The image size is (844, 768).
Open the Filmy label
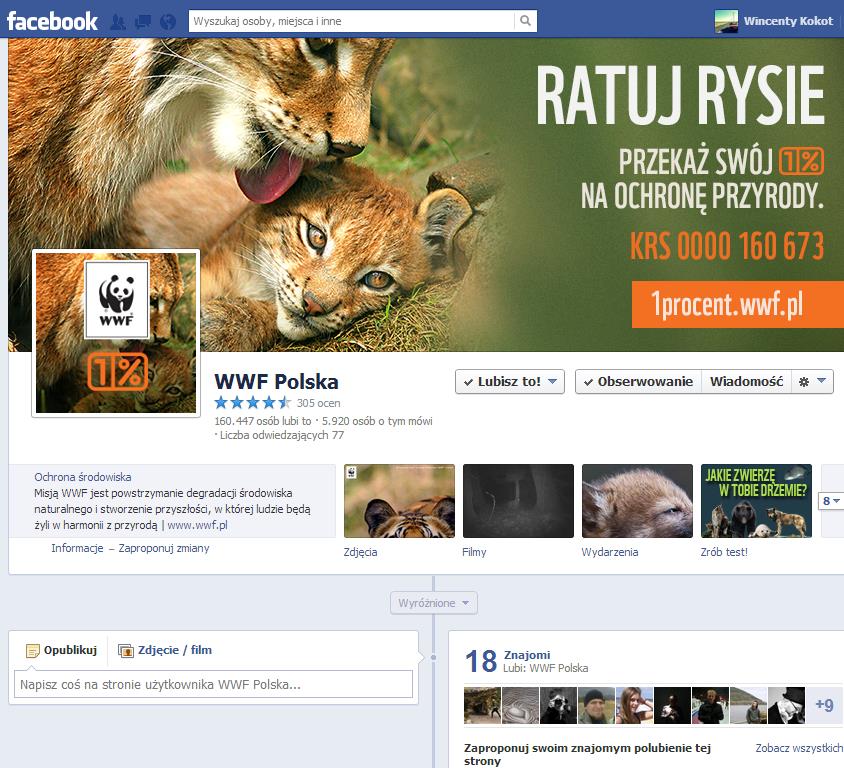point(474,552)
